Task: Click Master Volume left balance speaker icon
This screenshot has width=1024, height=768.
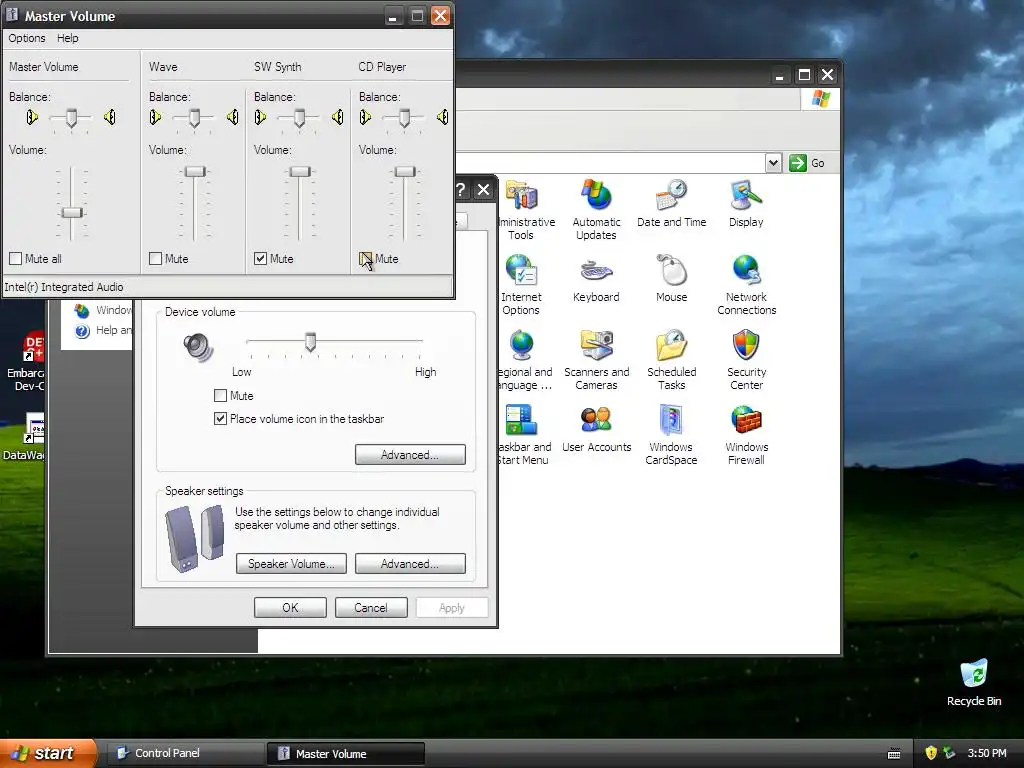Action: point(32,118)
